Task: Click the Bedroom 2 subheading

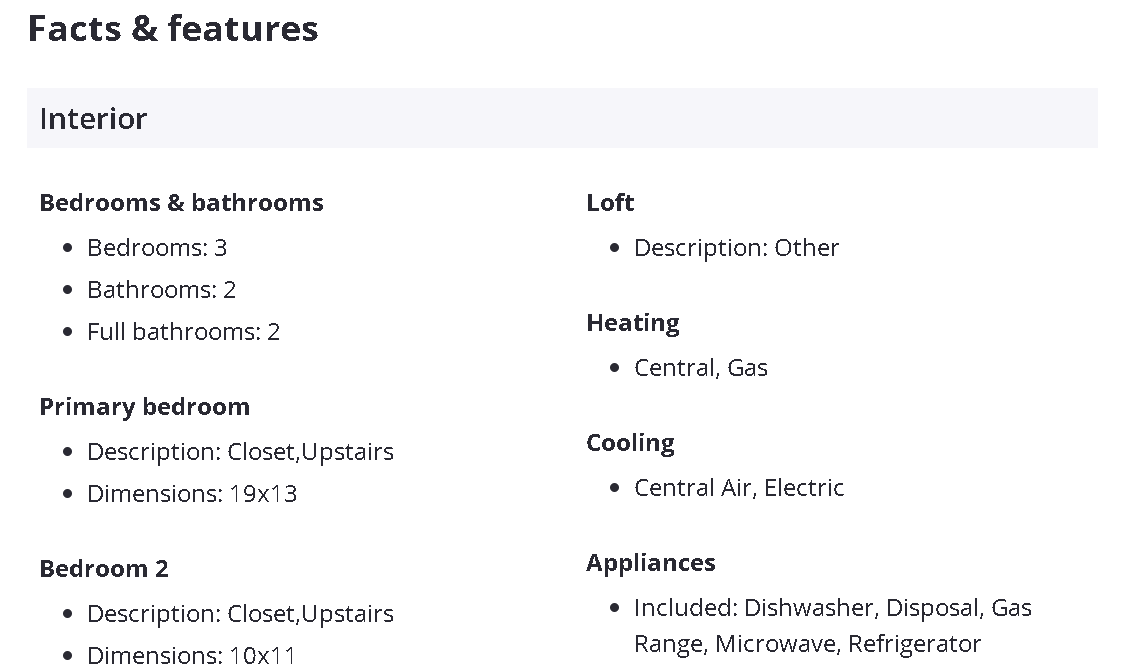Action: pos(104,569)
